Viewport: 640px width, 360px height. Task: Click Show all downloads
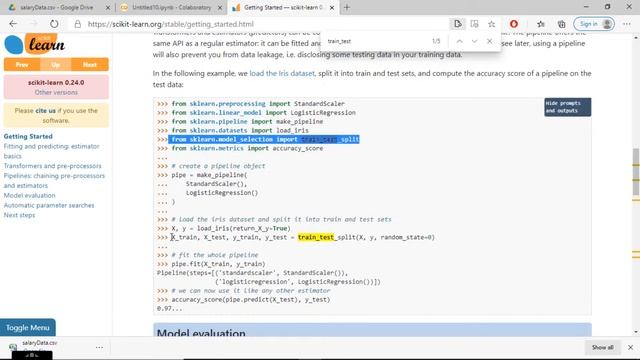602,347
